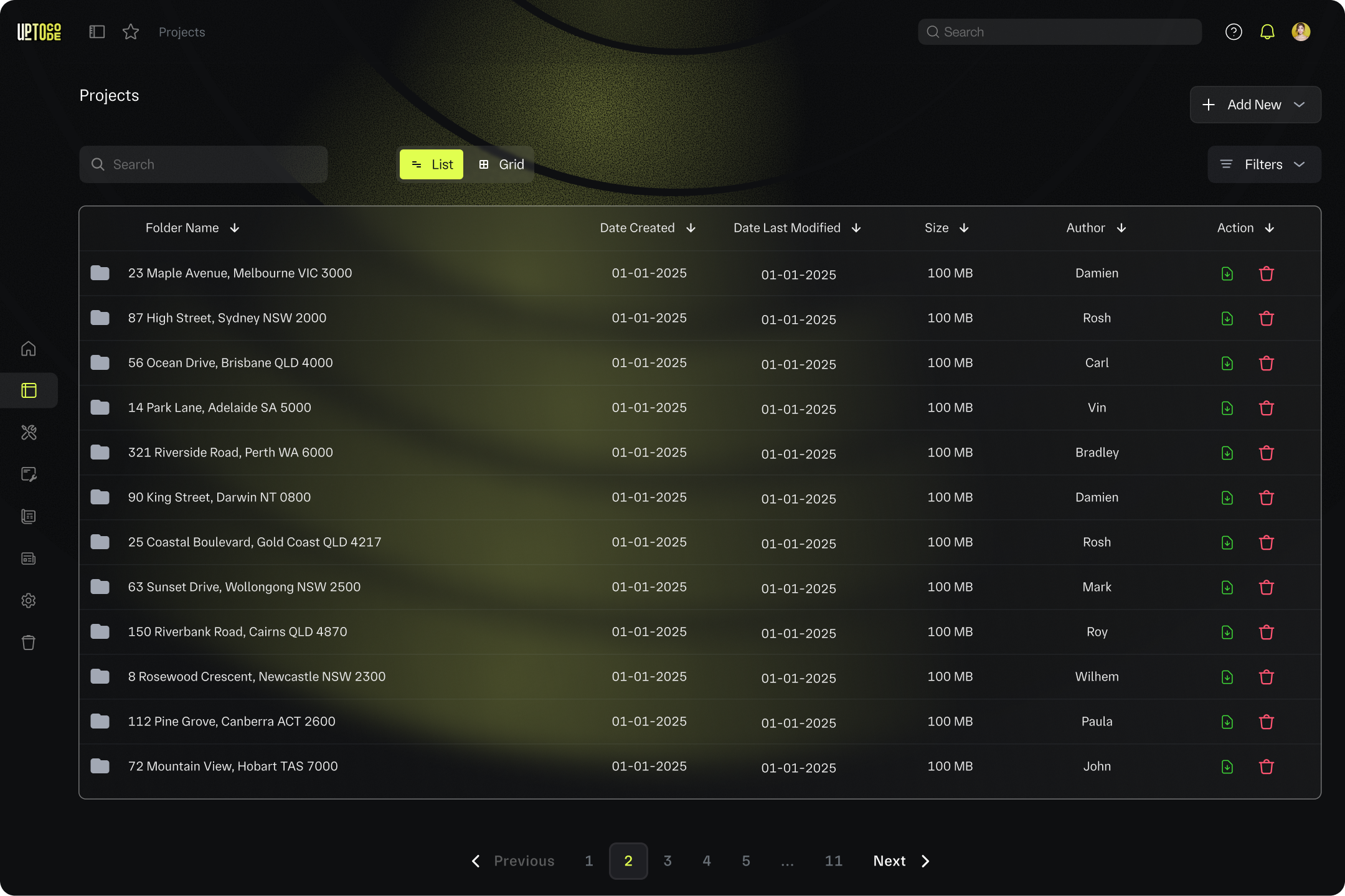
Task: Delete 321 Riverside Road folder
Action: 1267,453
